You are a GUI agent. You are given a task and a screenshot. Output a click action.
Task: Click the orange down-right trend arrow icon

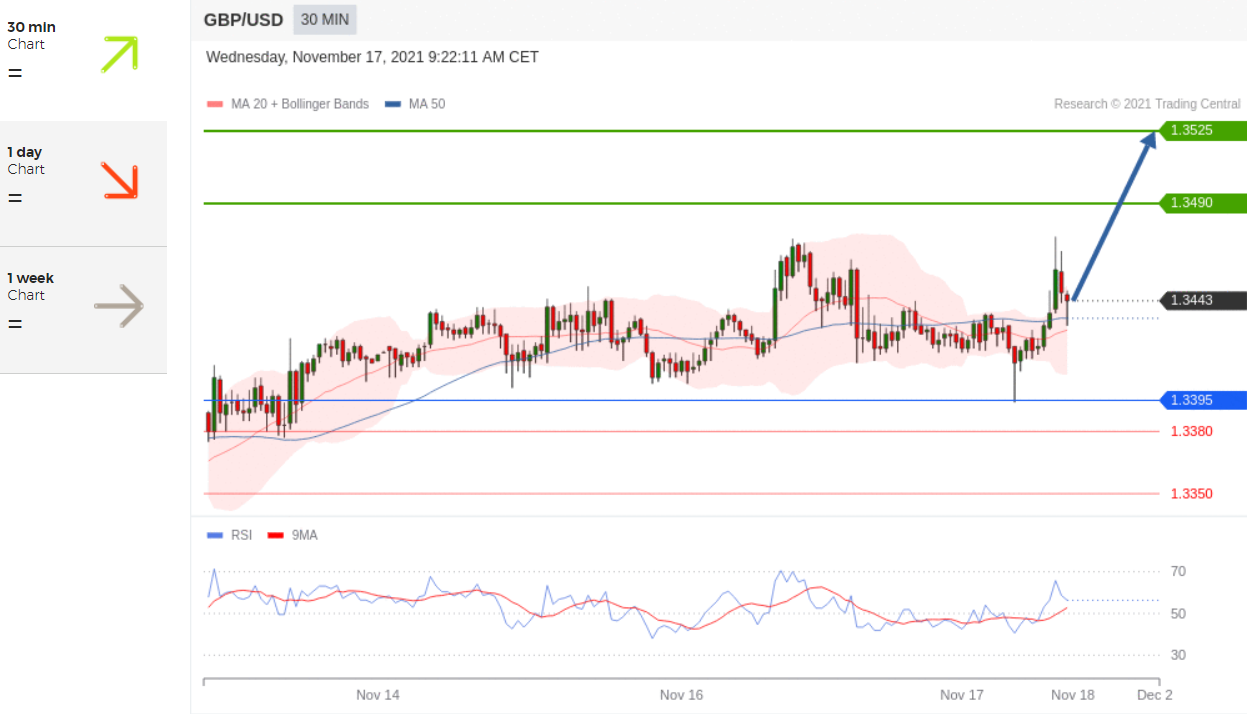tap(119, 180)
